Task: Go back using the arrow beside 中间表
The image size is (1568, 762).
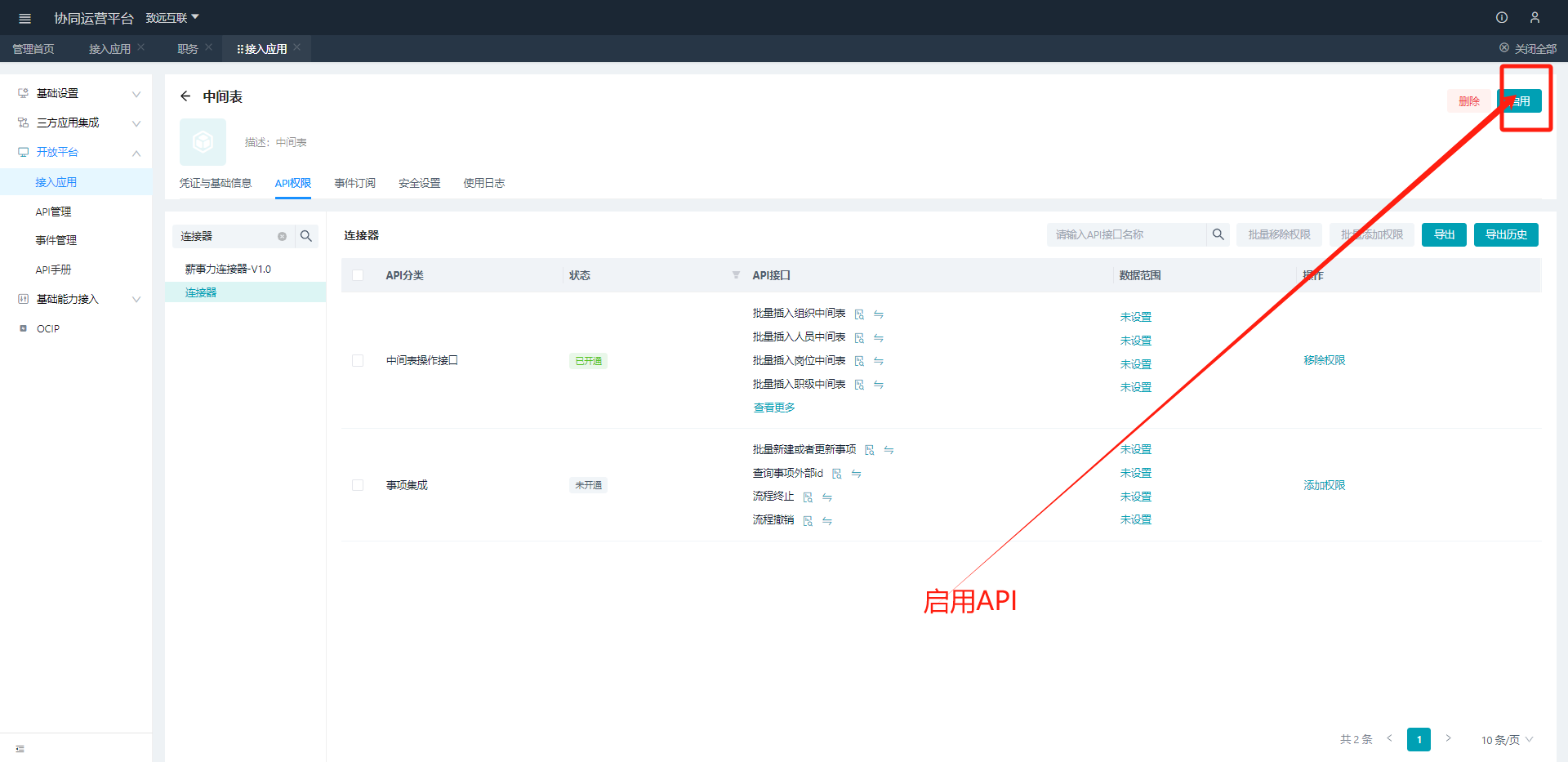Action: (x=185, y=96)
